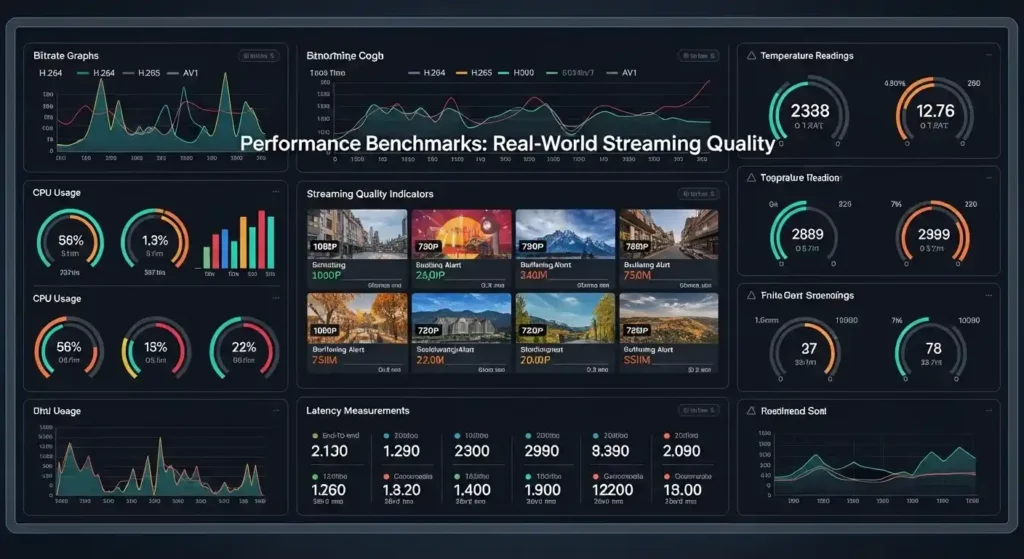Click the red sunset 730P stream thumbnail
Image resolution: width=1024 pixels, height=559 pixels.
pyautogui.click(x=460, y=232)
